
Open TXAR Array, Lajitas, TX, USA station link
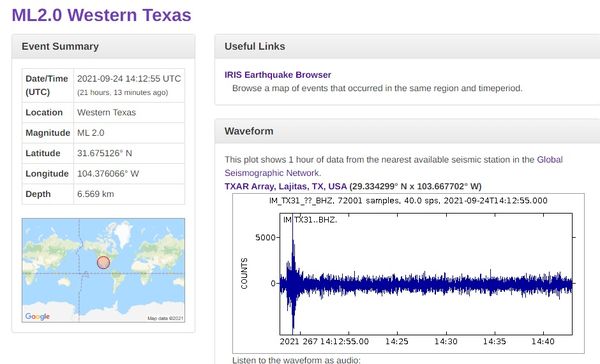click(x=285, y=186)
